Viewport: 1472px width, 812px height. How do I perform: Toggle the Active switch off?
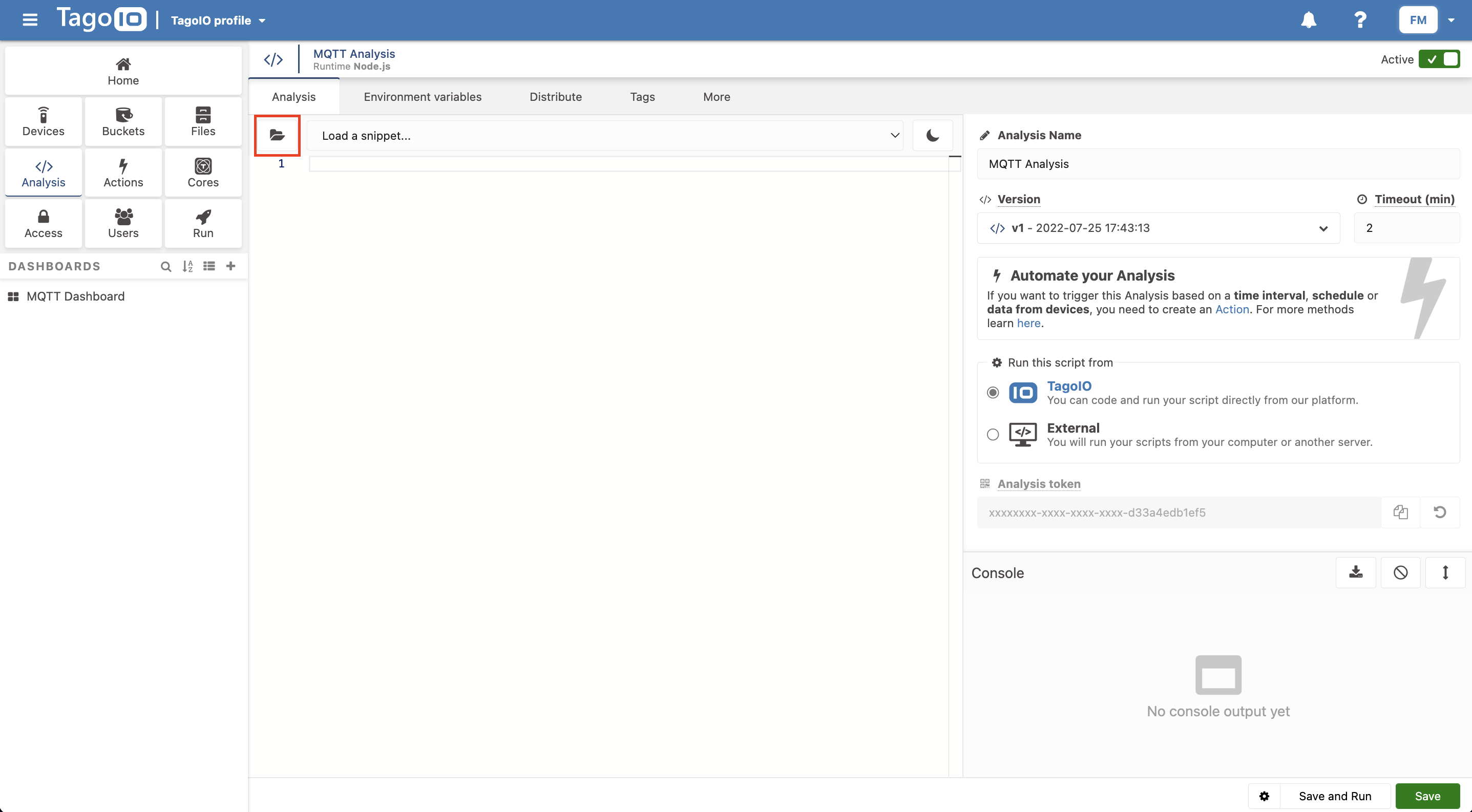(x=1439, y=59)
